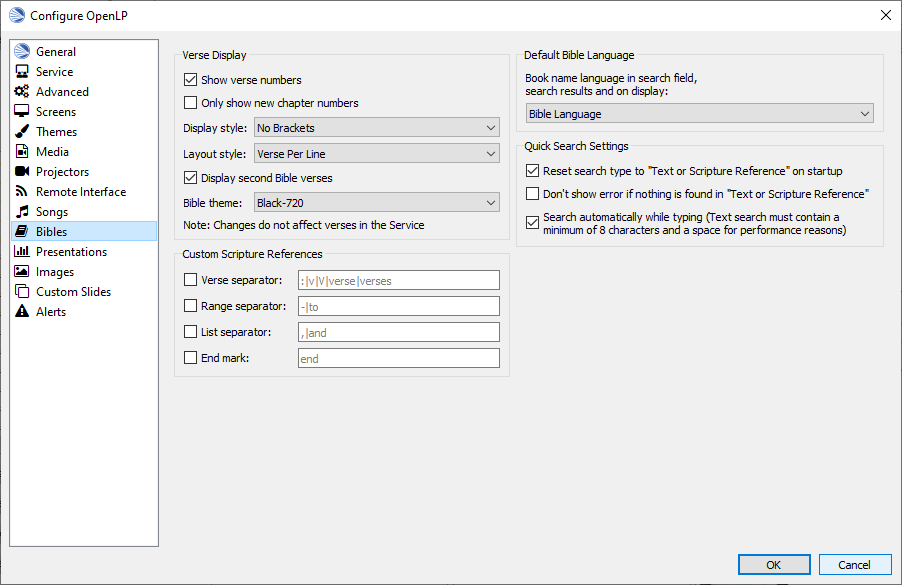Select Service settings page label
Screen dimensions: 902x585
coord(55,72)
